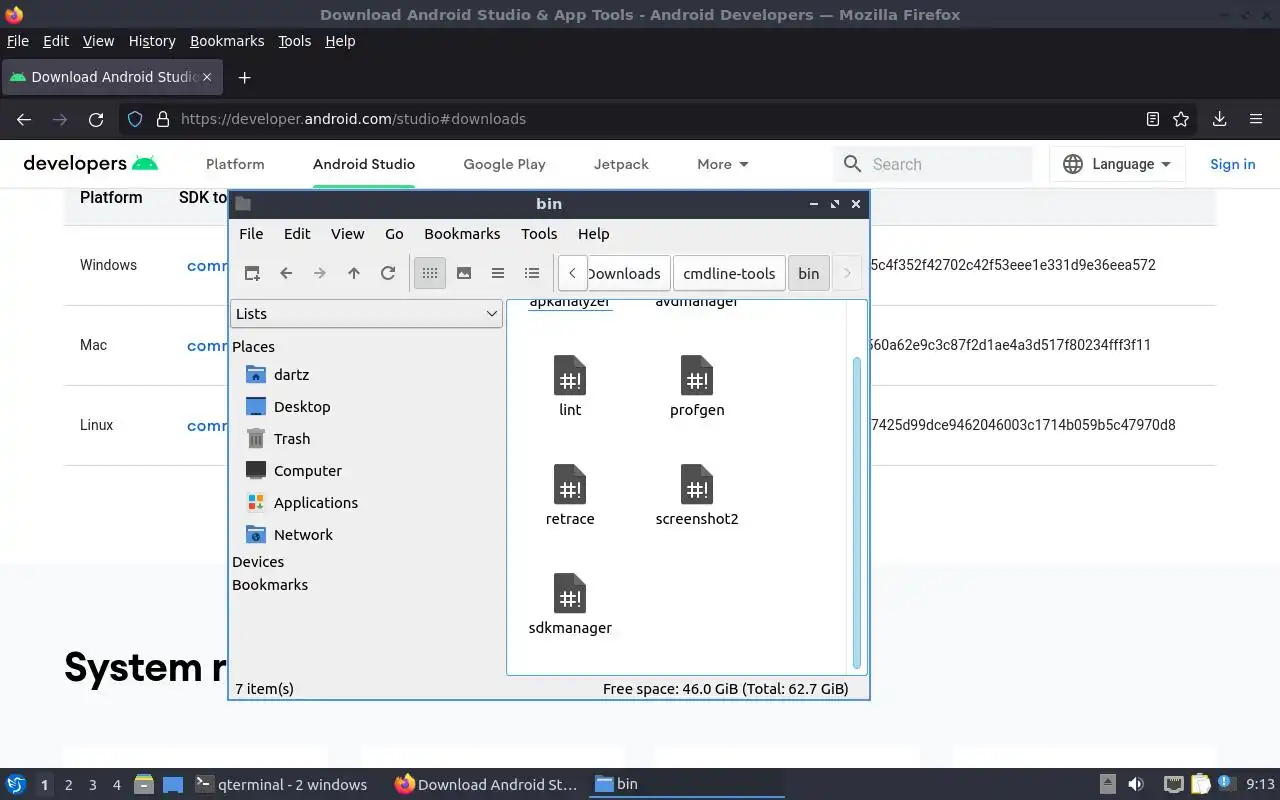The height and width of the screenshot is (800, 1280).
Task: Click bin path button
Action: pos(809,273)
